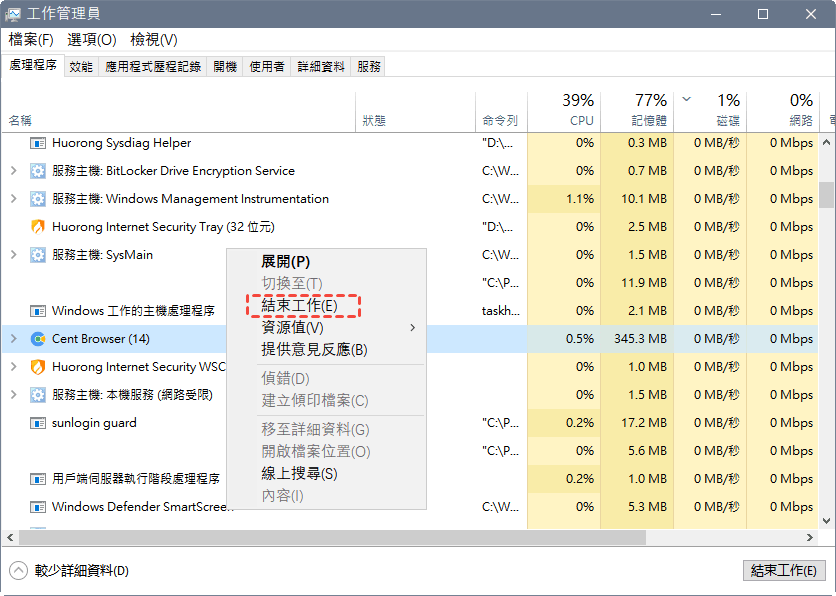Click the 較少詳細資料(D) link
Screen dimensions: 836x596
82,571
